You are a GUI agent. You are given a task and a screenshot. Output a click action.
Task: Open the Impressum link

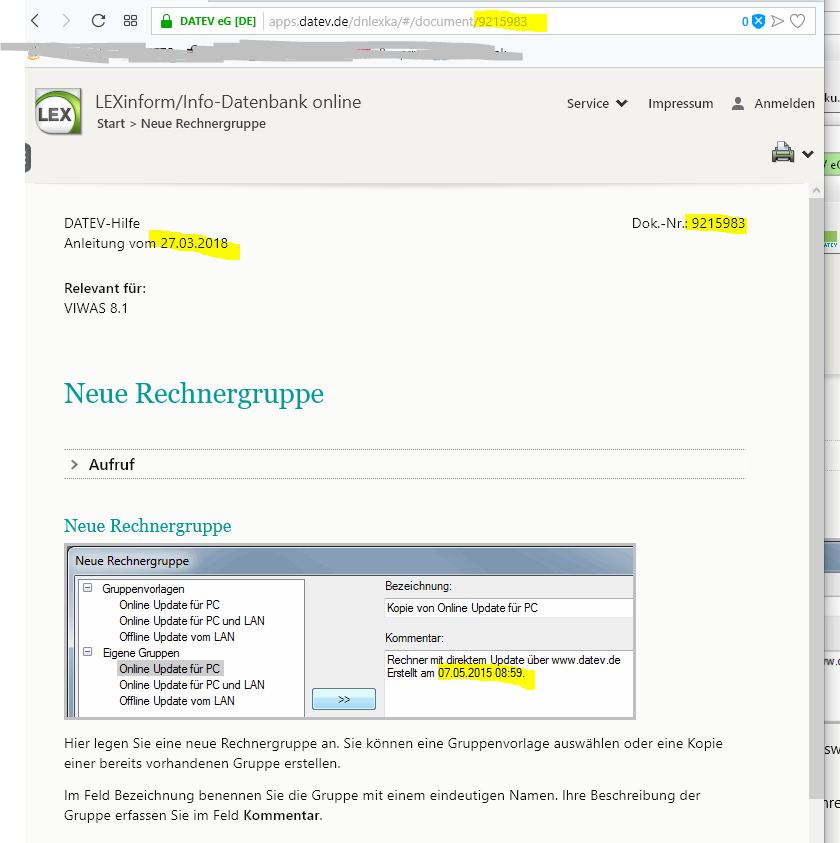click(x=680, y=103)
